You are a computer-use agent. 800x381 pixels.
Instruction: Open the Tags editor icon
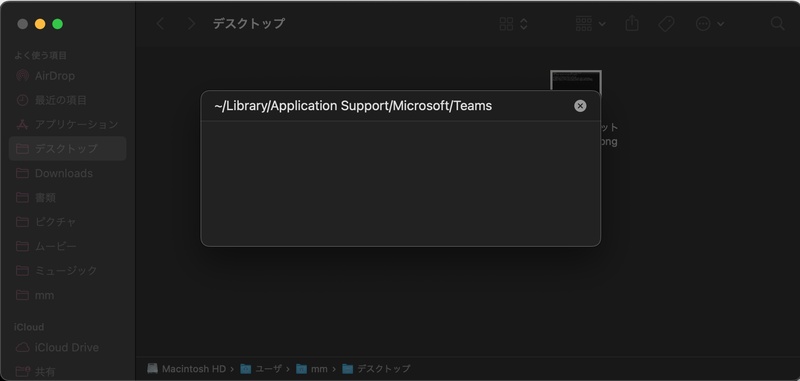[x=666, y=23]
